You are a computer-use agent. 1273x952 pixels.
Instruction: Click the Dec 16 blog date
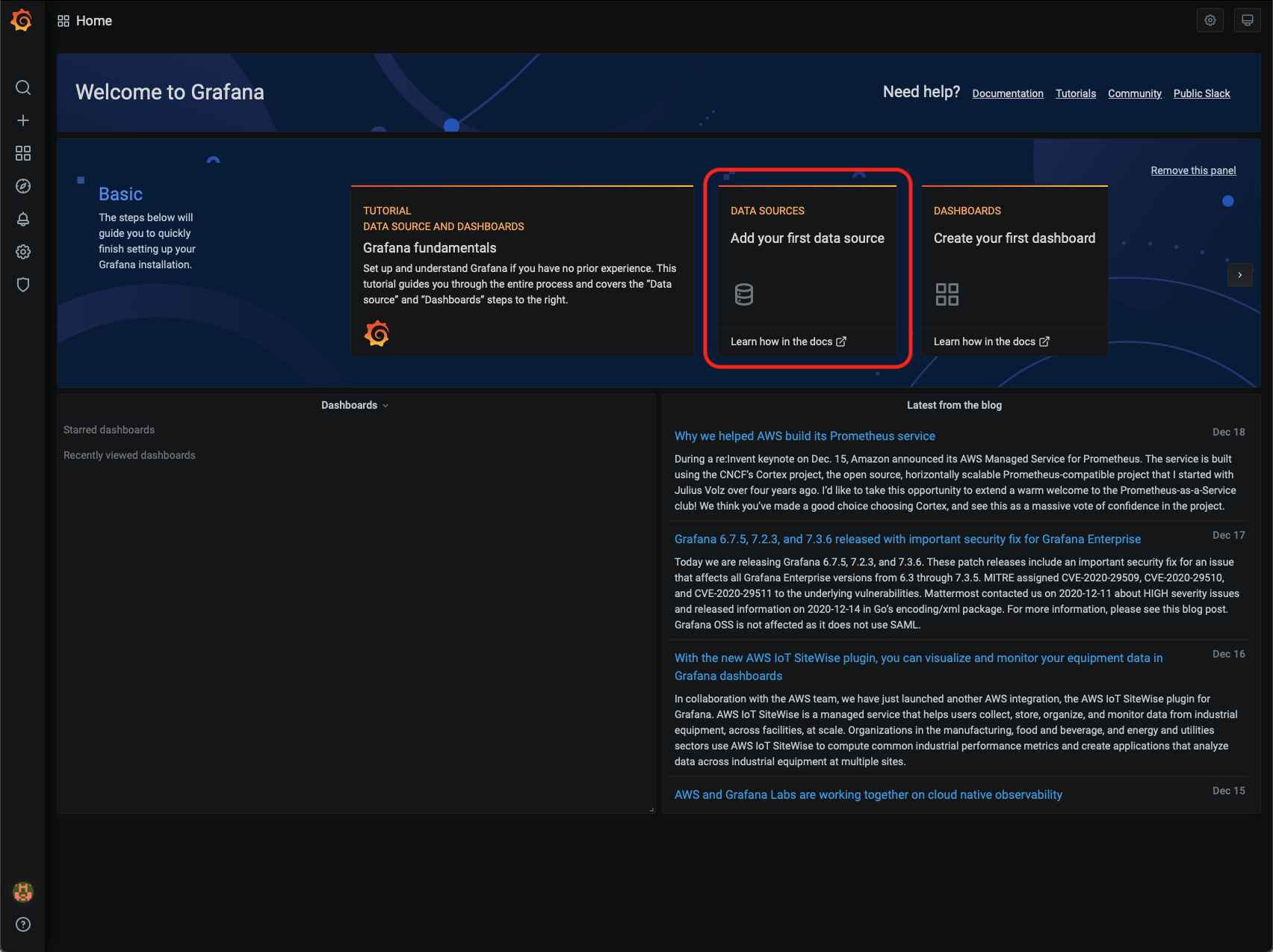1228,654
